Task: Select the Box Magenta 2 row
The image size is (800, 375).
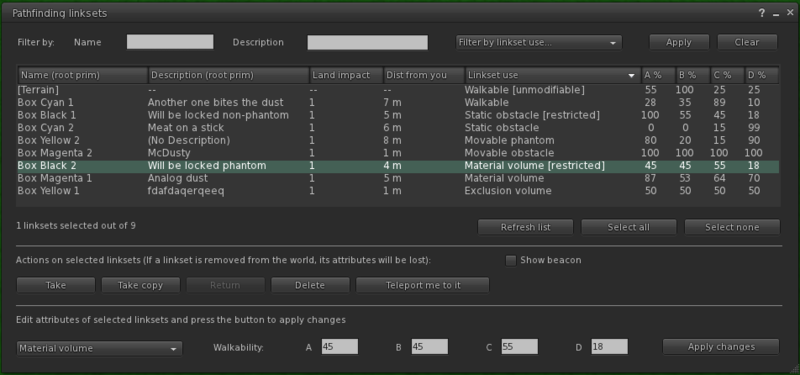Action: (x=398, y=153)
